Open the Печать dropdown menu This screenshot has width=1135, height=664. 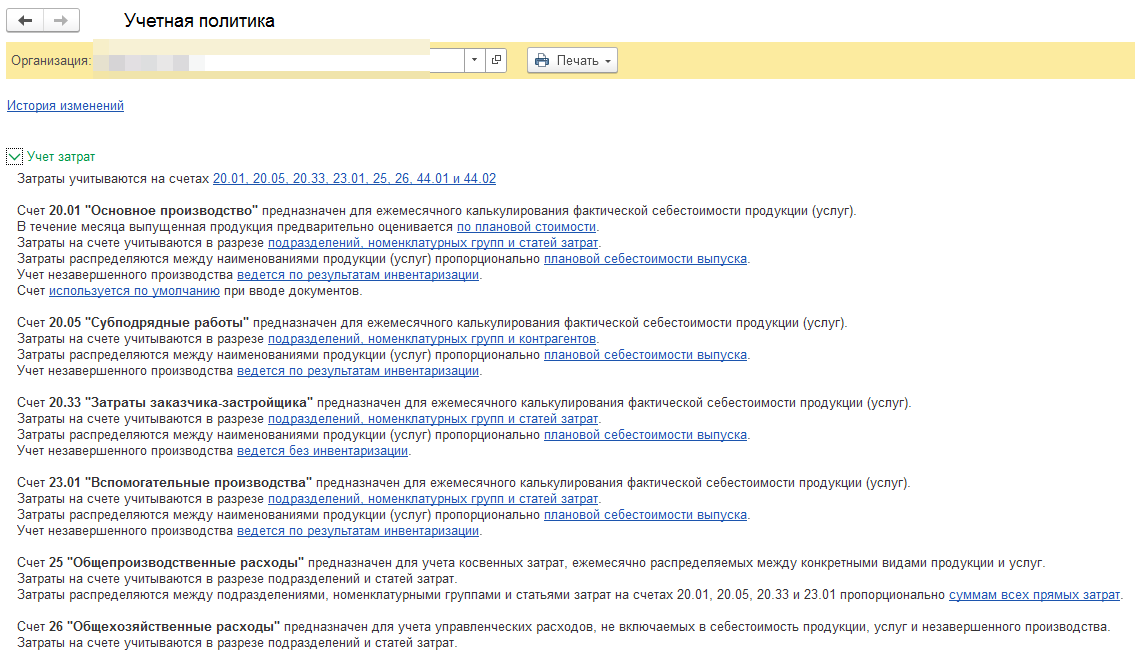point(572,60)
